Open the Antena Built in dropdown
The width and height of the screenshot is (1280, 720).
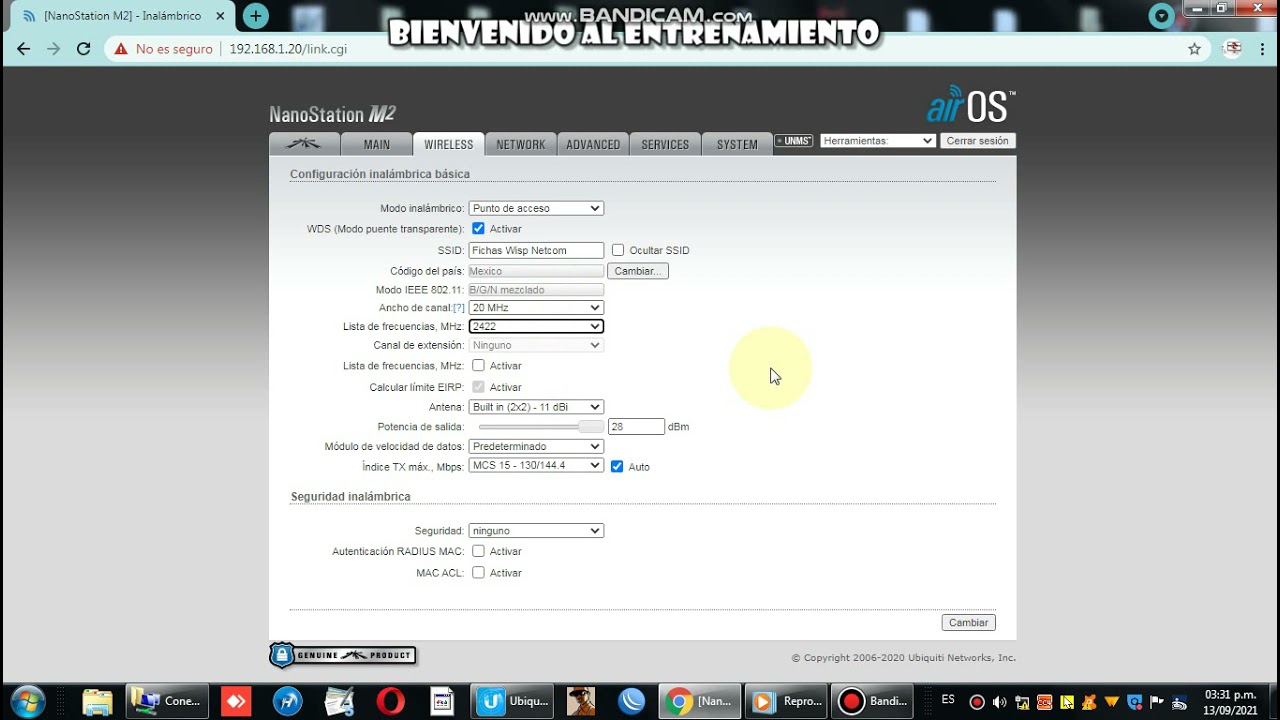point(536,407)
